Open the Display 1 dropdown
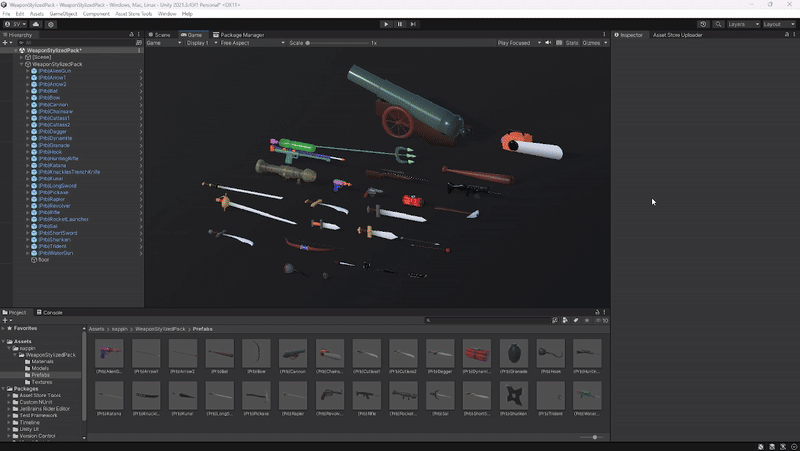The image size is (800, 451). point(202,43)
